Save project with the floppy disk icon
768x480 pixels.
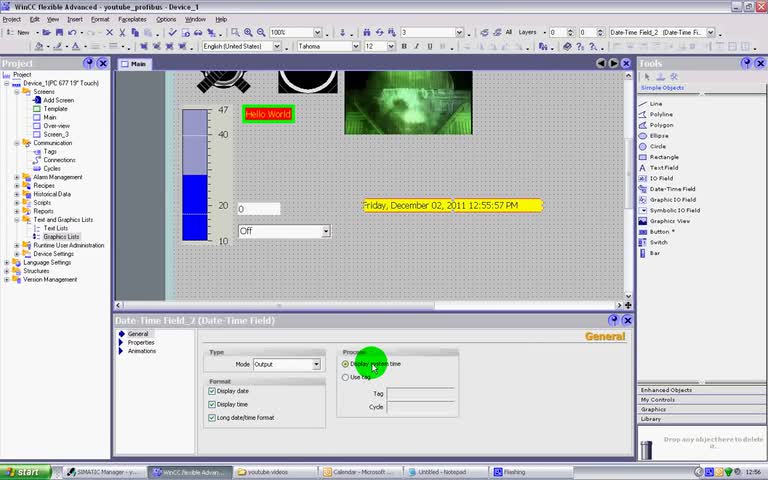point(59,32)
